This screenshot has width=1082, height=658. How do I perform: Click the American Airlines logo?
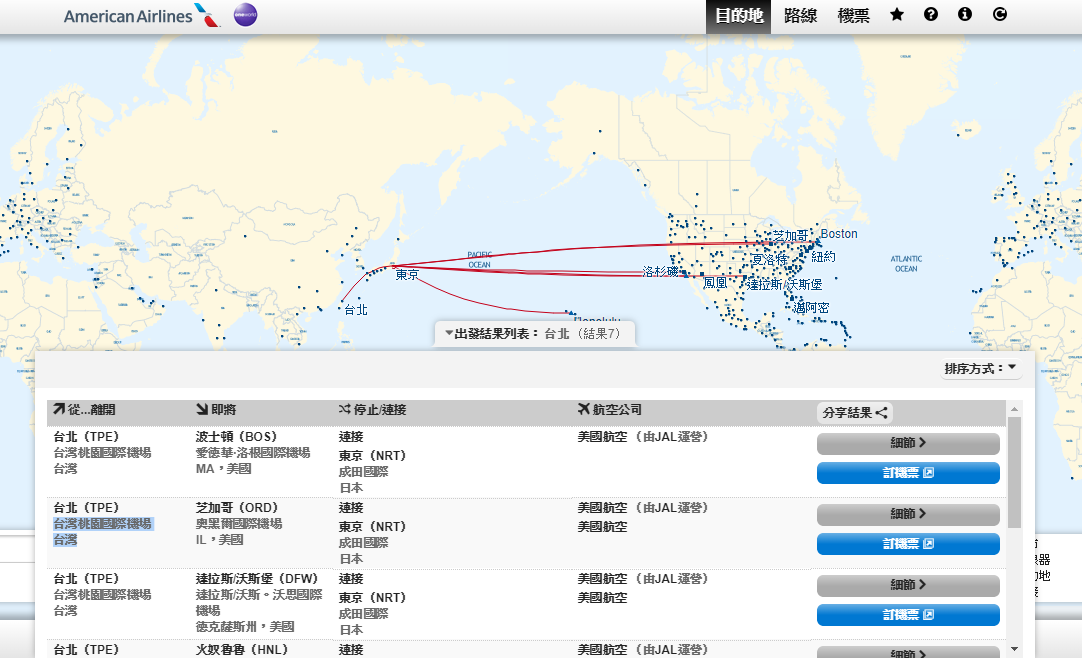[142, 16]
